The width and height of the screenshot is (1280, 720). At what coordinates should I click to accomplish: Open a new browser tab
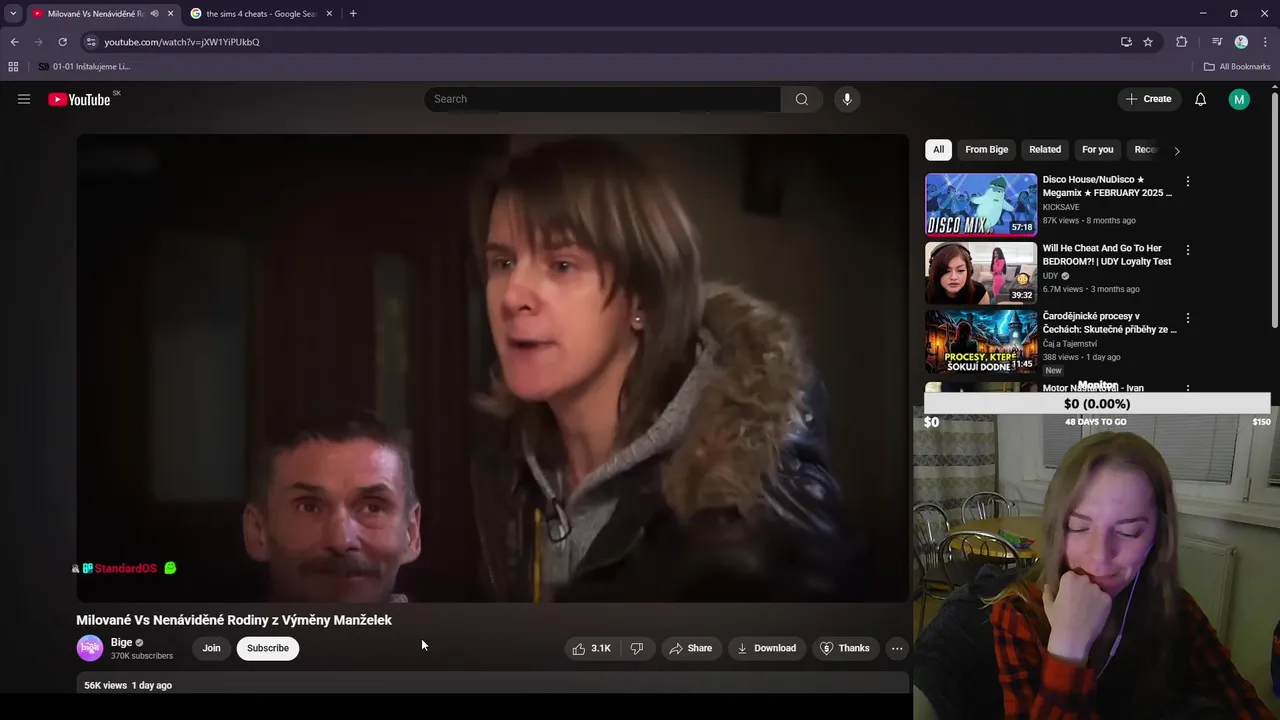click(x=353, y=14)
